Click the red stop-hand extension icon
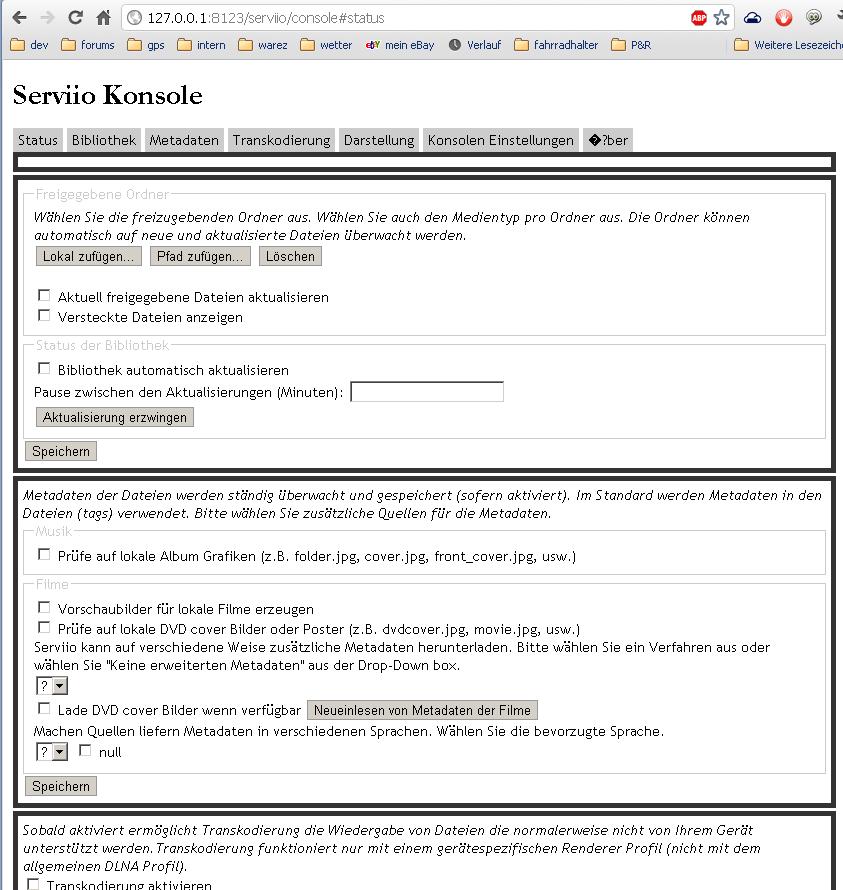This screenshot has width=843, height=890. point(784,18)
